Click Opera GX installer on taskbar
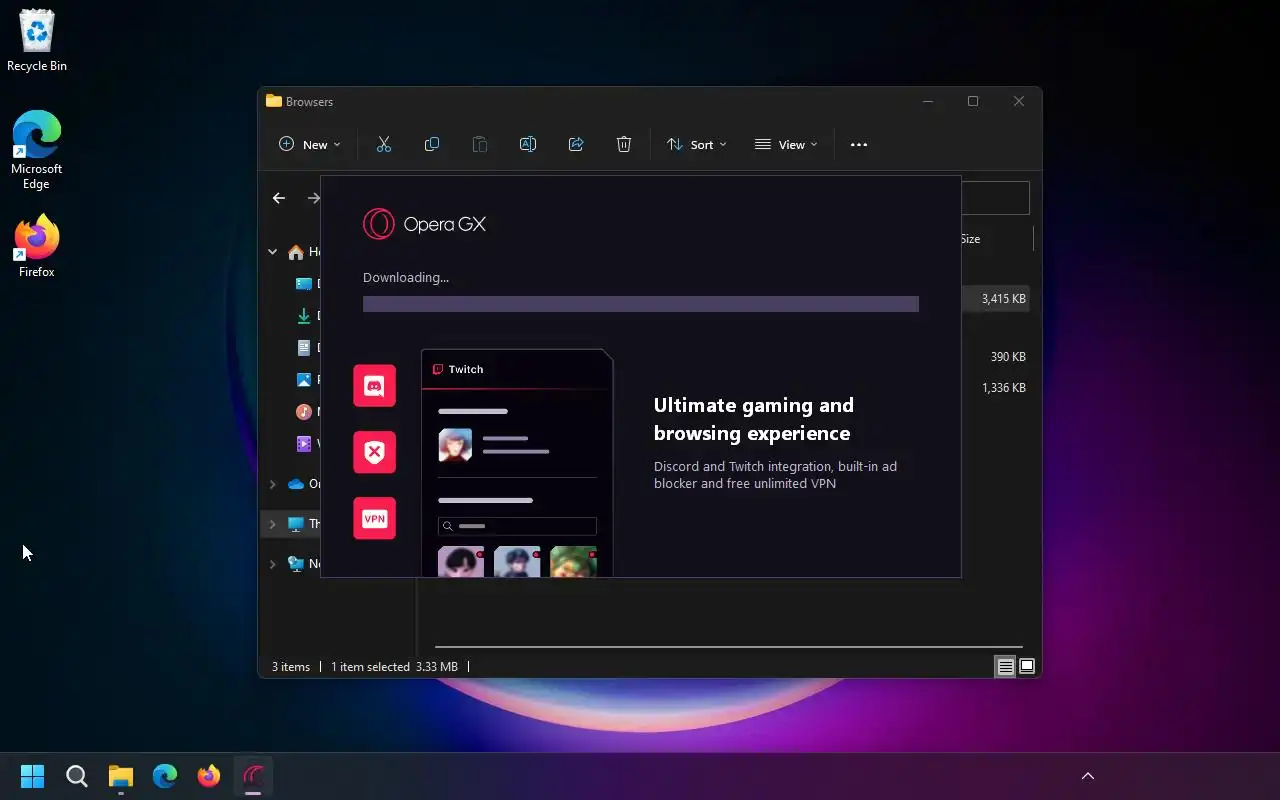Viewport: 1280px width, 800px height. tap(253, 776)
